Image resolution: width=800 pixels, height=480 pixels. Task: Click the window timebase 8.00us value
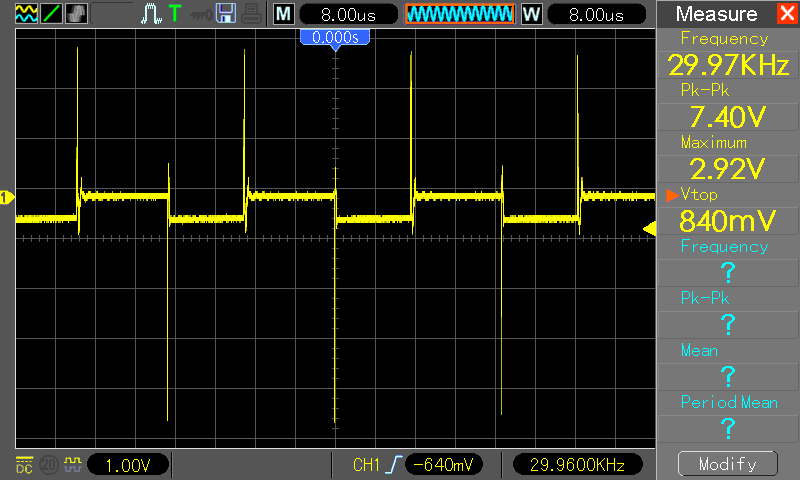click(596, 14)
